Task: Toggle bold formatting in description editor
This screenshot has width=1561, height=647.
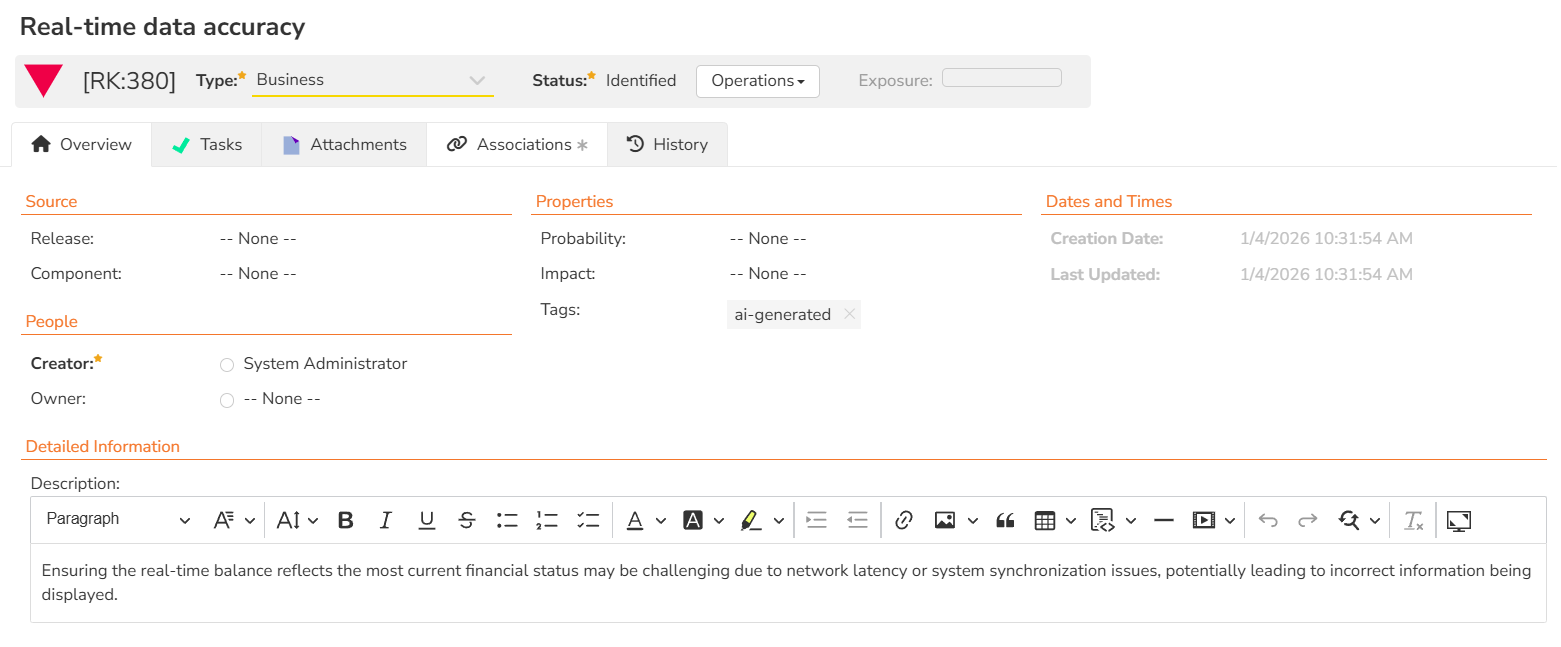Action: pyautogui.click(x=346, y=520)
